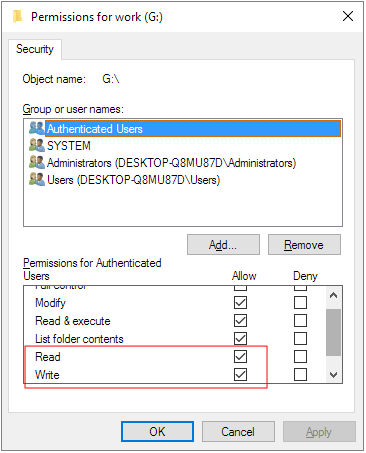This screenshot has width=366, height=453.
Task: Click the Cancel button
Action: (238, 432)
